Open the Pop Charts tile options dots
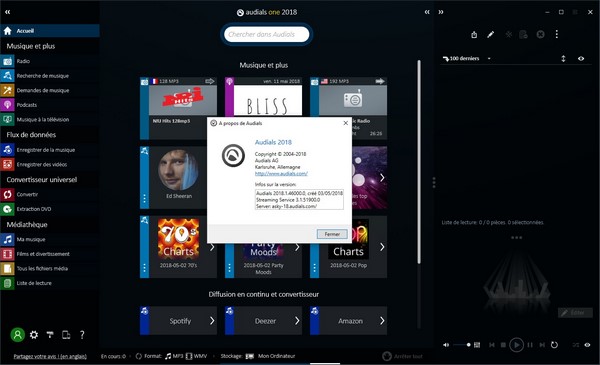 314,268
